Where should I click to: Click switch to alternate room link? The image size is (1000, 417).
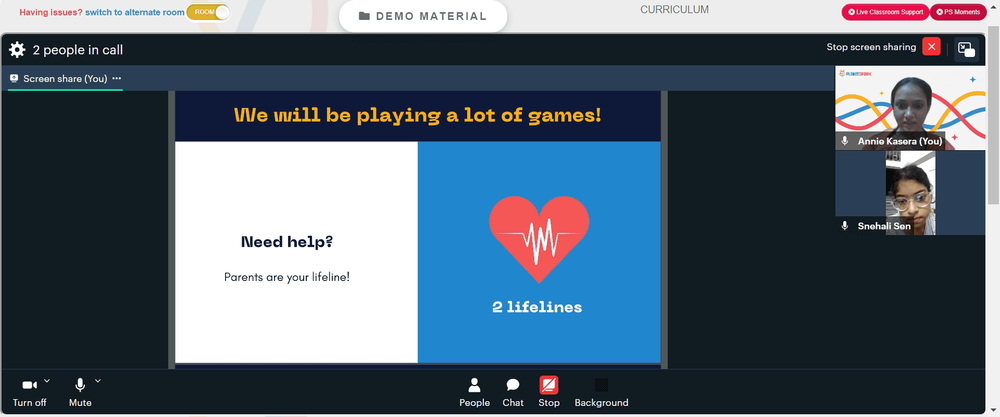[135, 12]
